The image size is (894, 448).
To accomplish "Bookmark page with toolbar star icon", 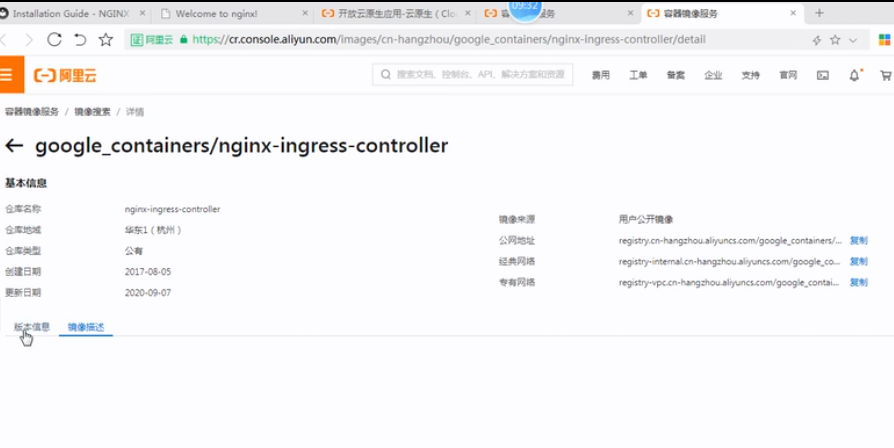I will pos(105,39).
